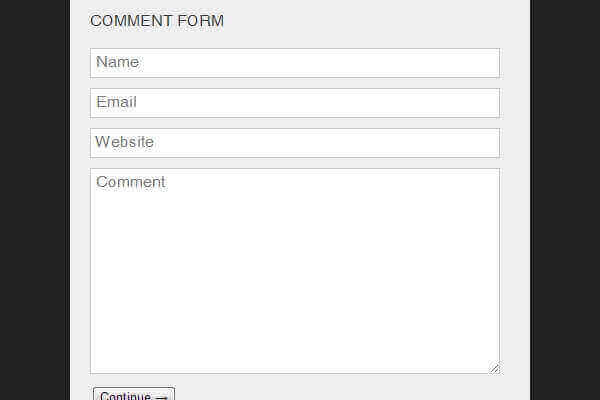Click the right end of the Email field
Screen dimensions: 600x400
point(485,103)
